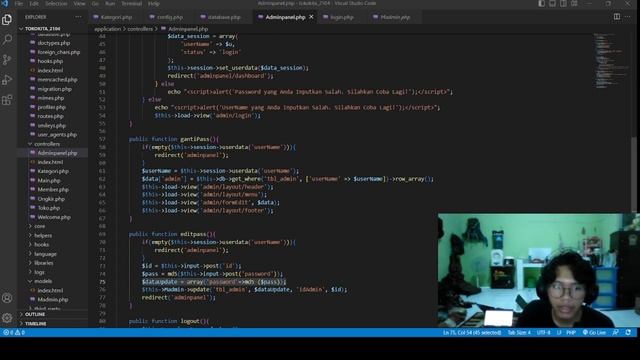Expand the logs folder
This screenshot has height=360, width=640.
39,272
